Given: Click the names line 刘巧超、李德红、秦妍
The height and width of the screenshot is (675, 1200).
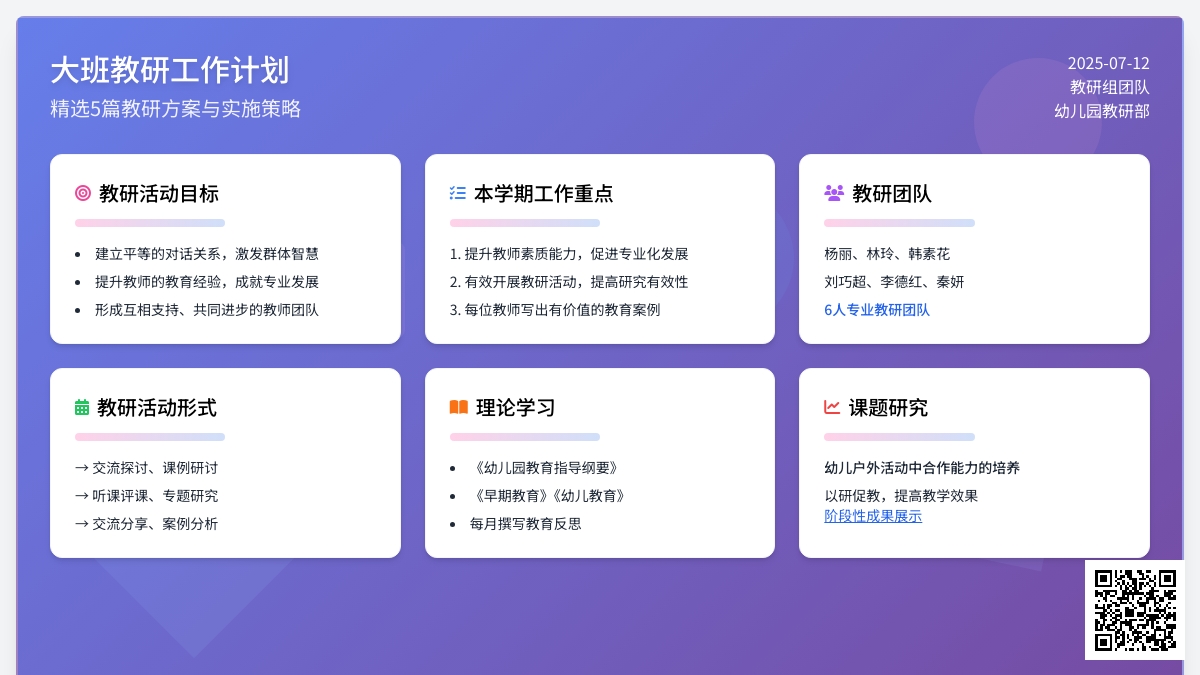Looking at the screenshot, I should tap(894, 282).
